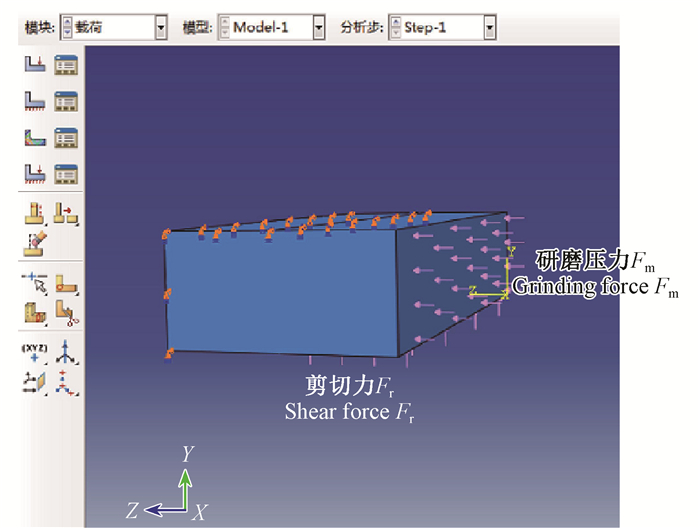Select the Create Load tool
This screenshot has height=528, width=700.
[35, 66]
